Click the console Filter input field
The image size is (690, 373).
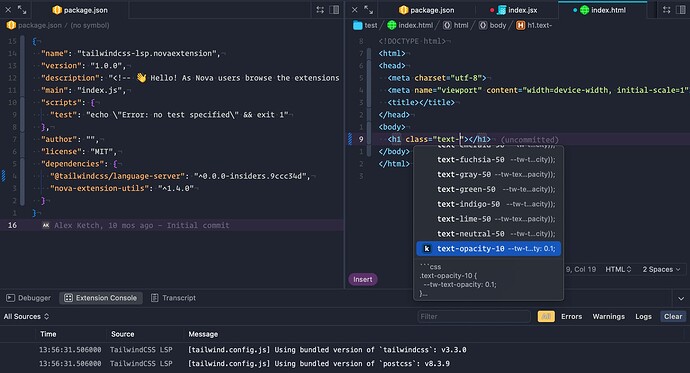473,316
